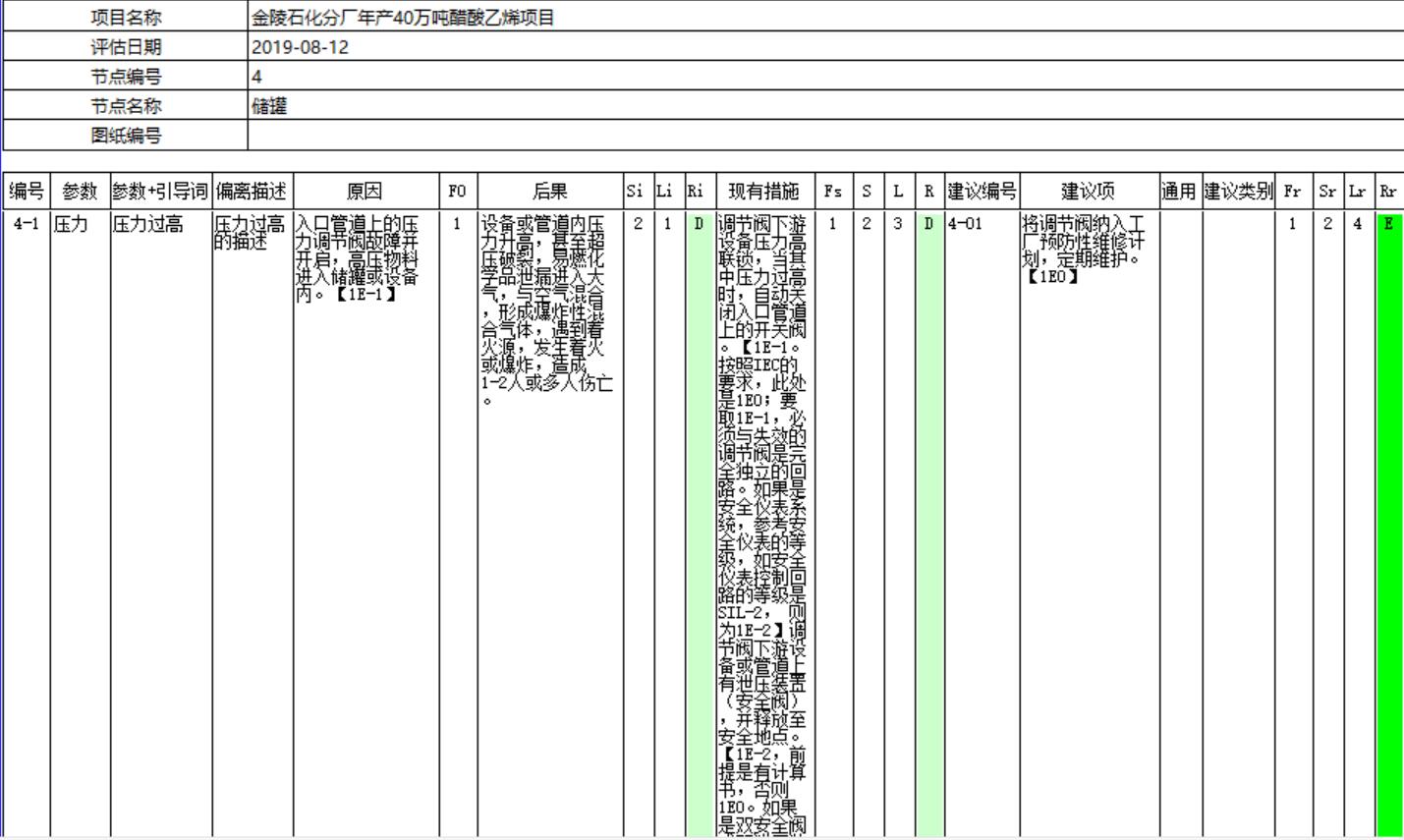Select the node name value 储罐
This screenshot has width=1404, height=840.
pyautogui.click(x=269, y=106)
